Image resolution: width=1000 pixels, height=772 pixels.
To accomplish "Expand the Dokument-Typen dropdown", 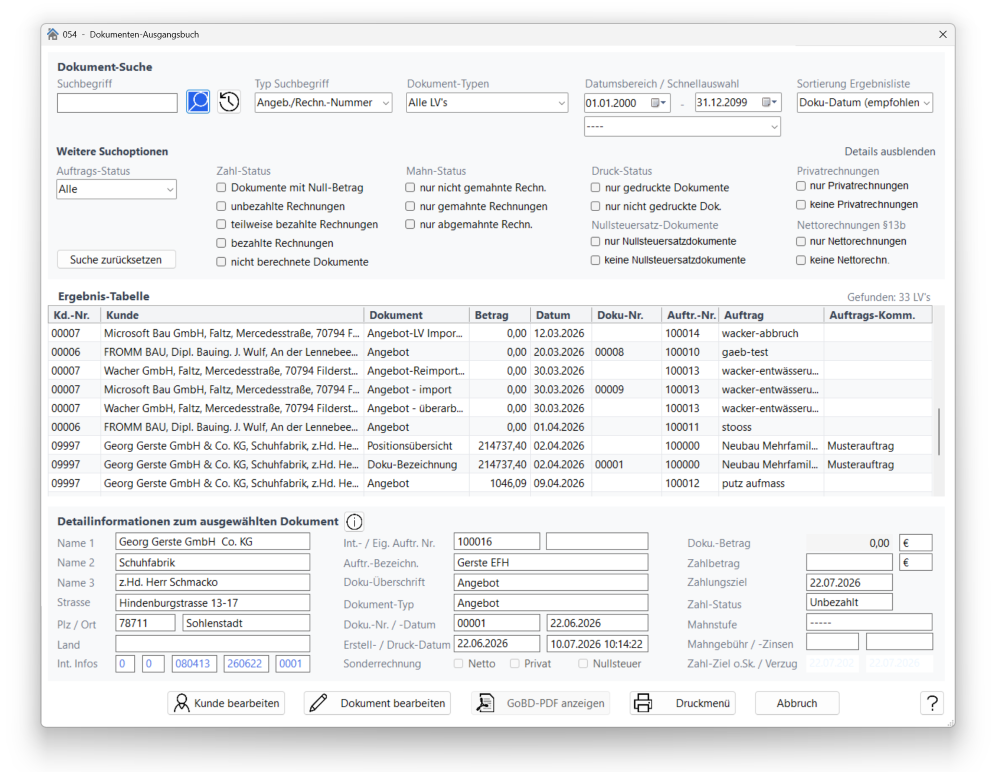I will click(487, 103).
